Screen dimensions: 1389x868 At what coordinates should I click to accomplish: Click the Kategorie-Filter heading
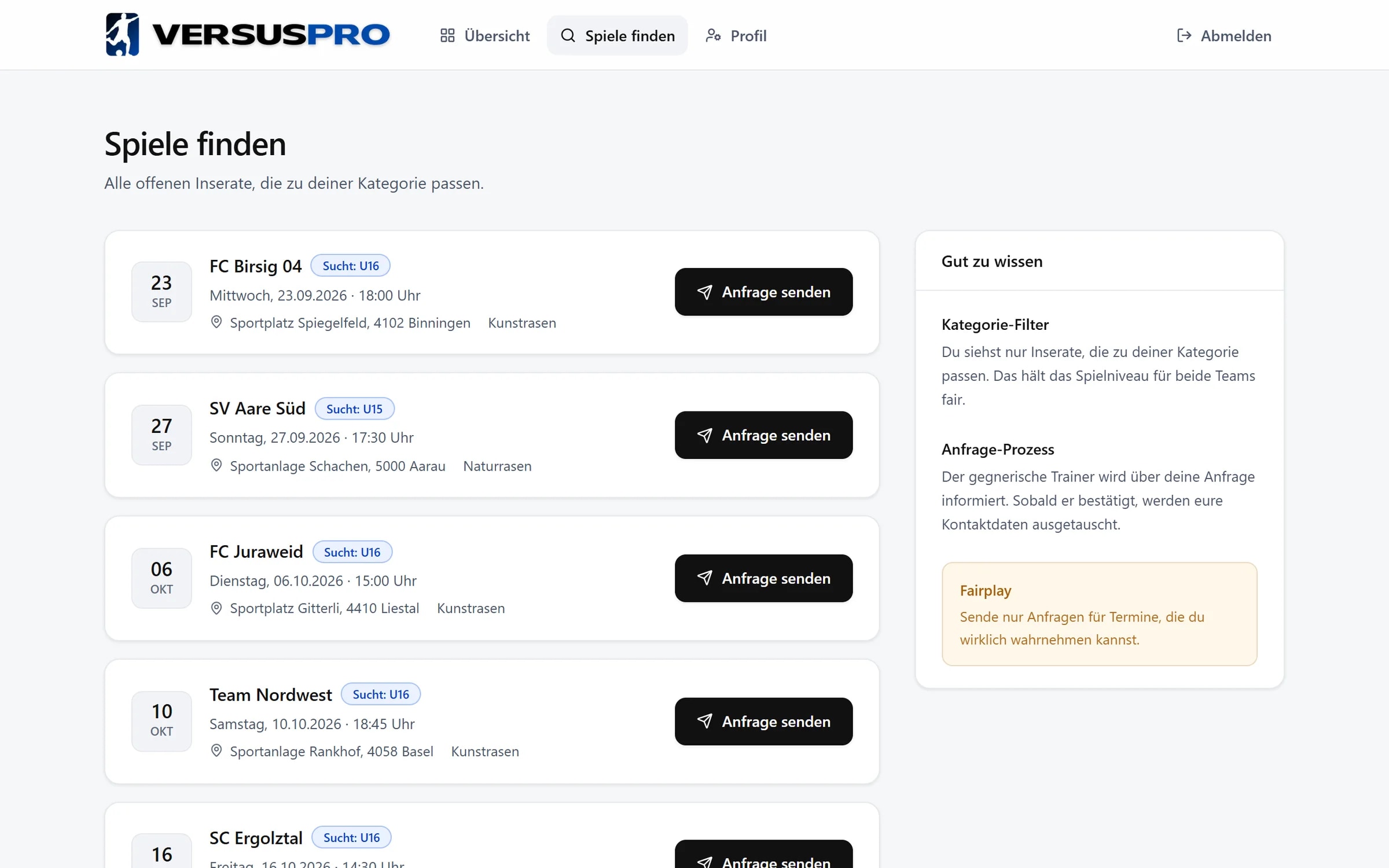pyautogui.click(x=995, y=325)
